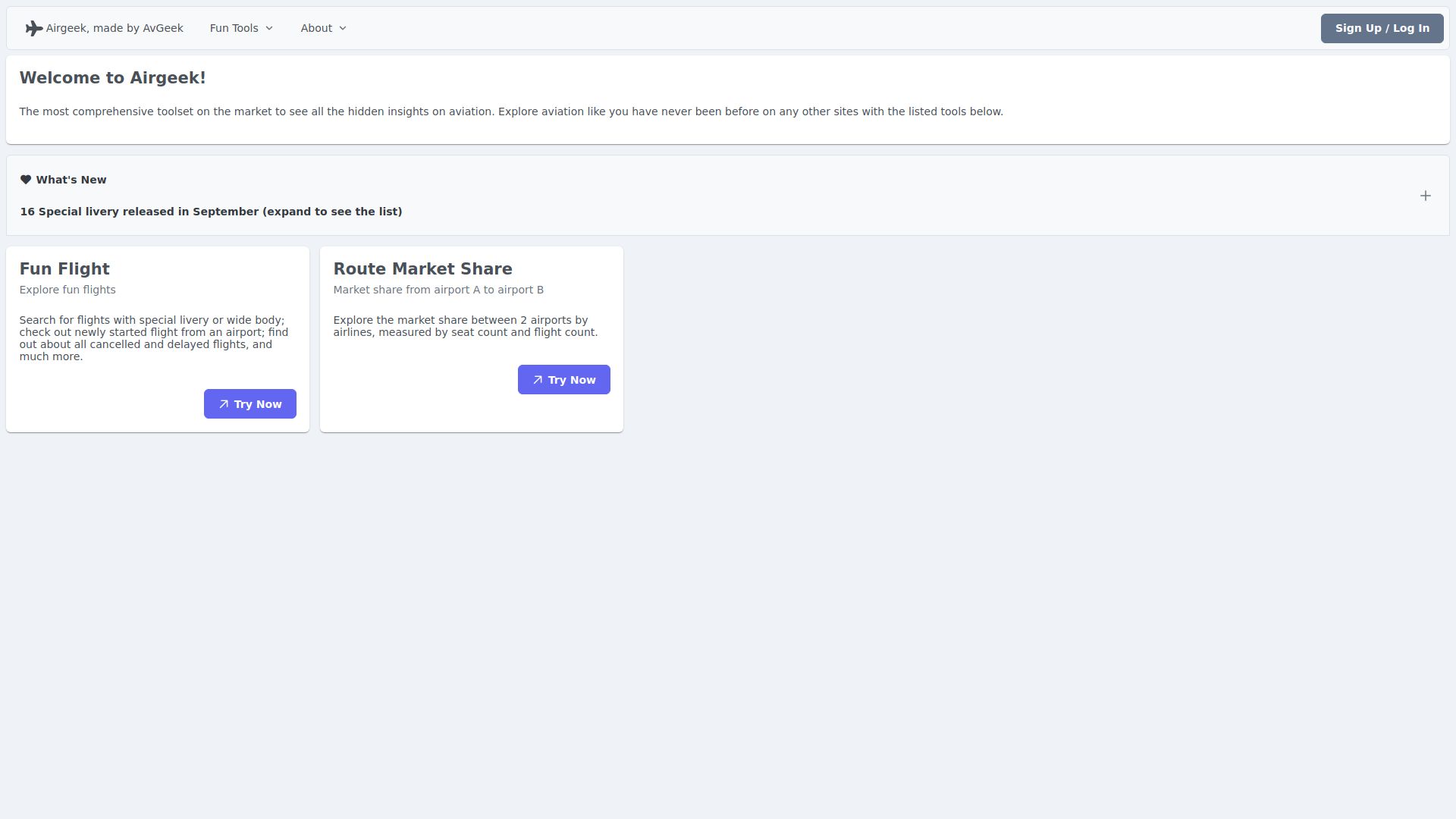Open the About menu
Viewport: 1456px width, 819px height.
coord(316,28)
